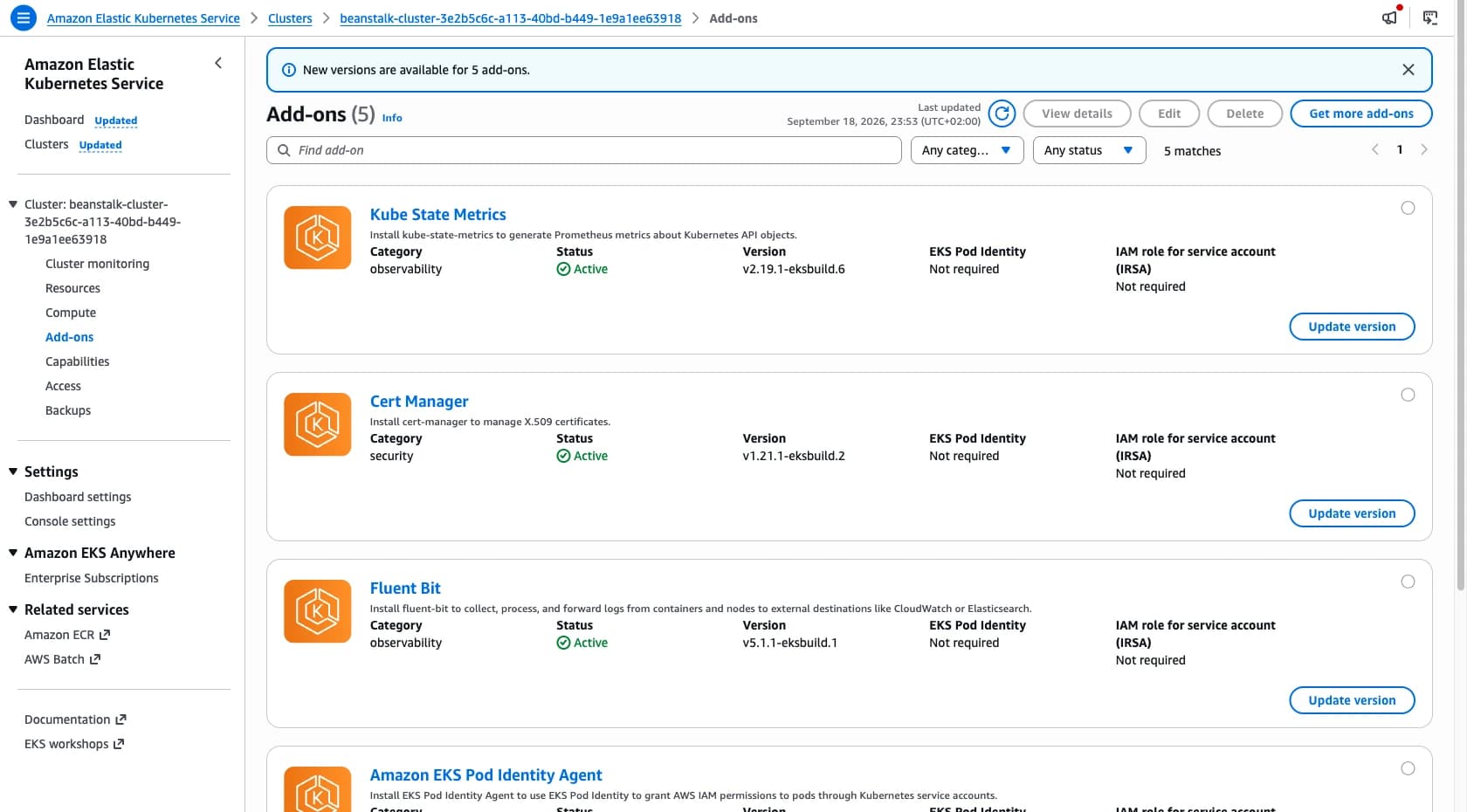
Task: Click Active status icon for Fluent Bit
Action: [563, 643]
